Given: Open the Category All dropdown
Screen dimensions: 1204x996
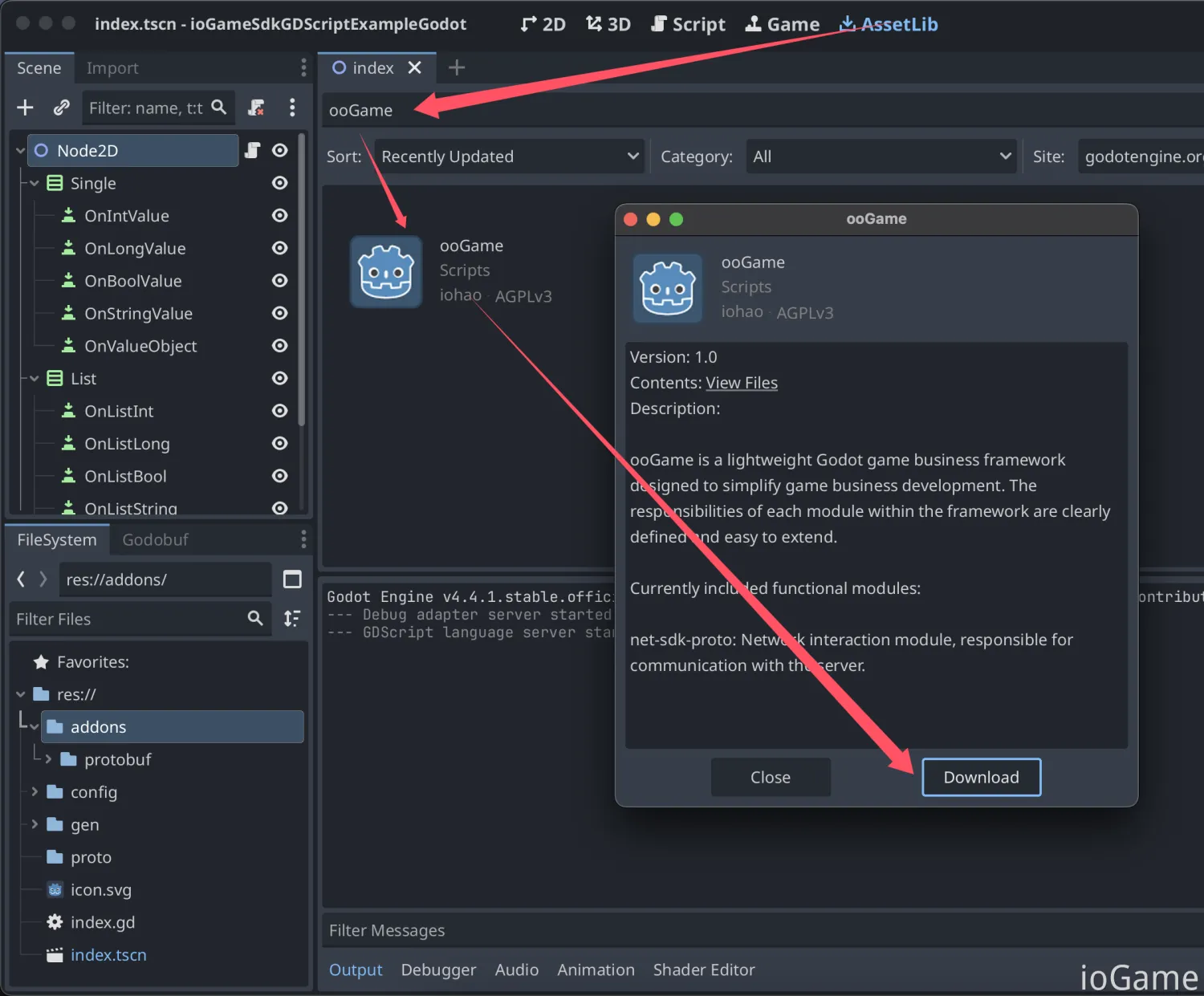Looking at the screenshot, I should coord(881,157).
